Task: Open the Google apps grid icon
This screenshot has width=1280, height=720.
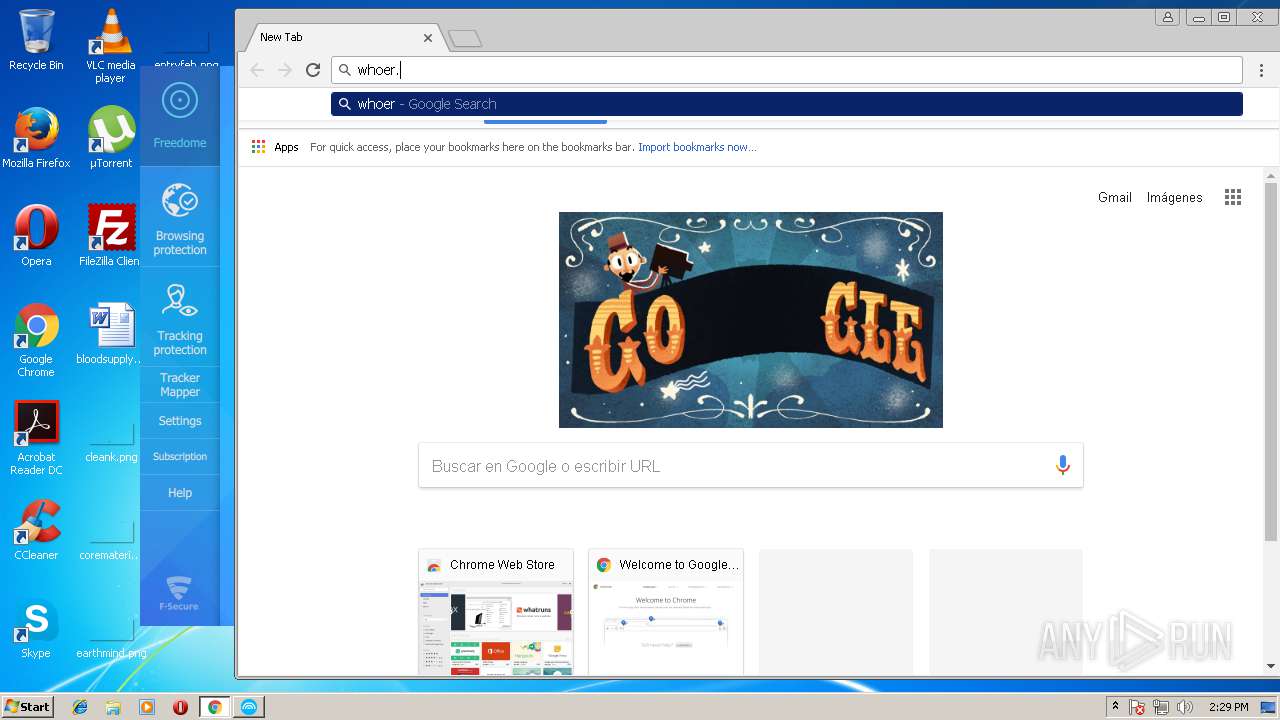Action: tap(1233, 197)
